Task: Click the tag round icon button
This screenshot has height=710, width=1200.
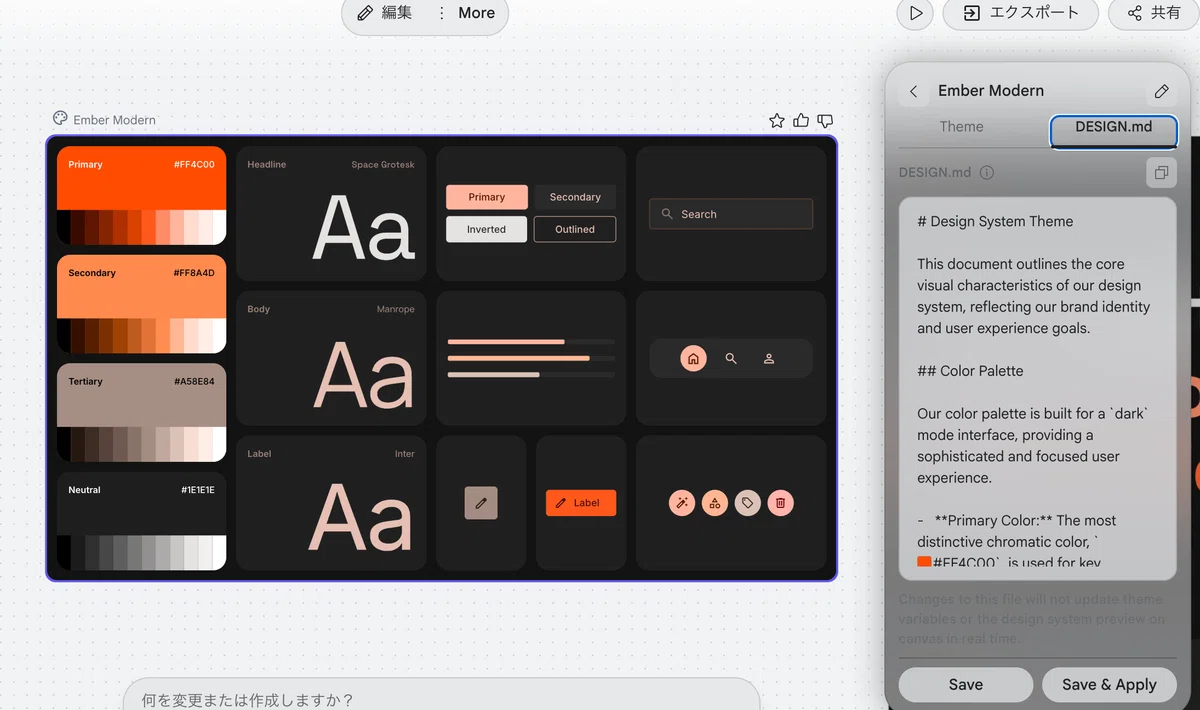Action: coord(748,503)
